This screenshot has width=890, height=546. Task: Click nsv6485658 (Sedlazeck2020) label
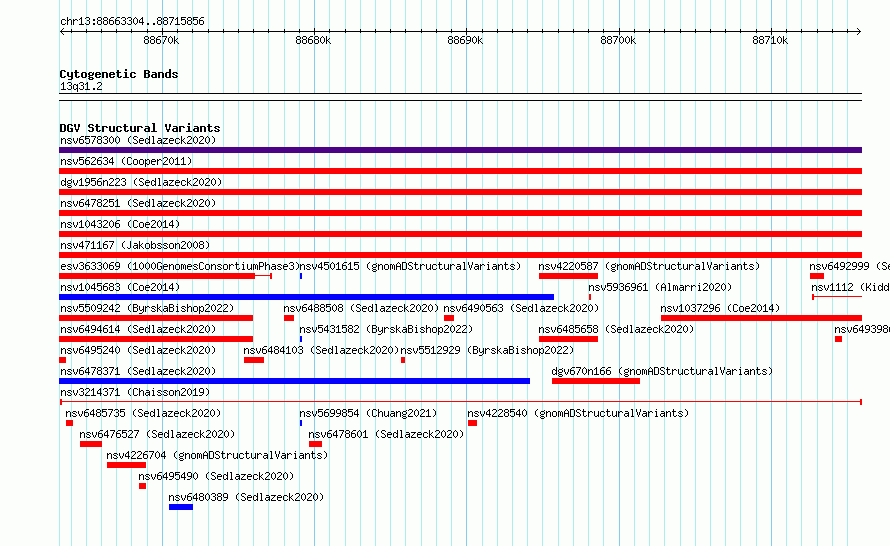click(x=616, y=329)
